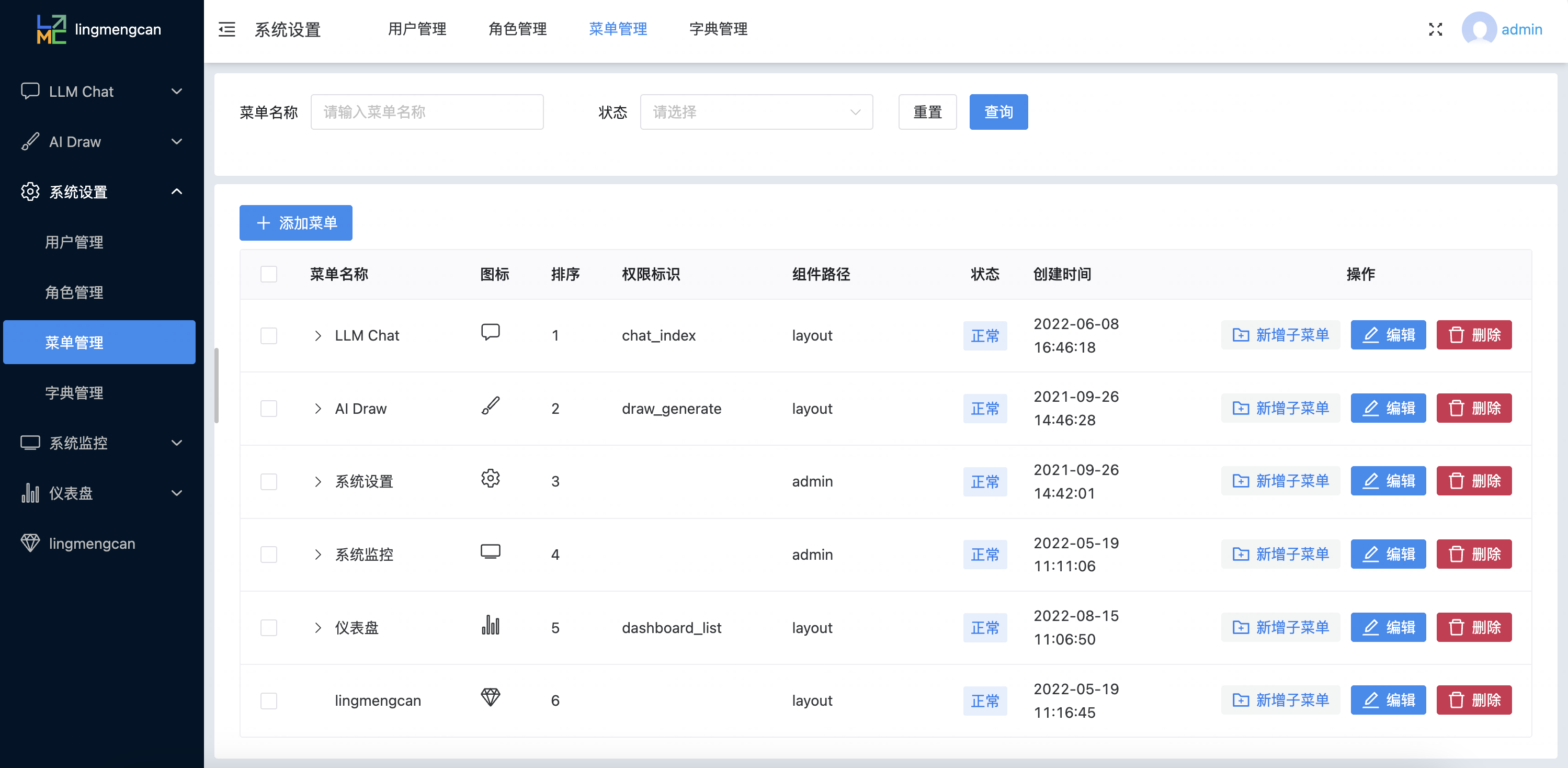The height and width of the screenshot is (768, 1568).
Task: Switch to 角色管理 top tab
Action: (517, 29)
